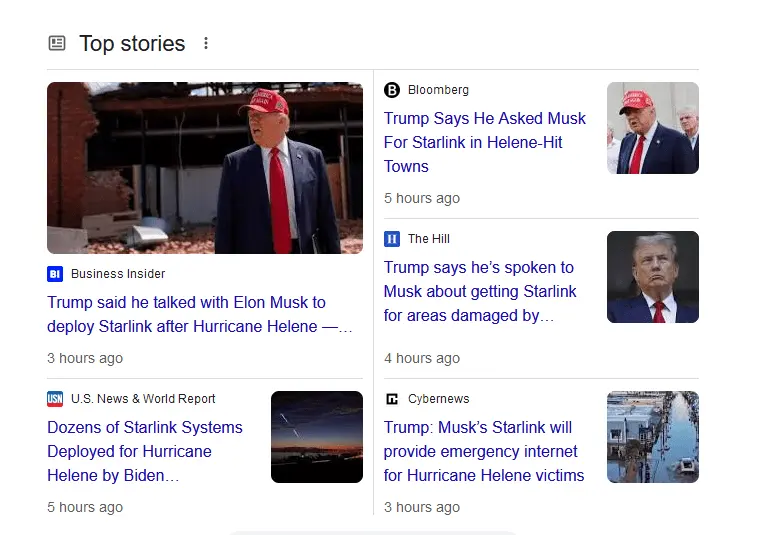Screen dimensions: 762x535
Task: Click the 'Top stories' heading text
Action: click(132, 44)
